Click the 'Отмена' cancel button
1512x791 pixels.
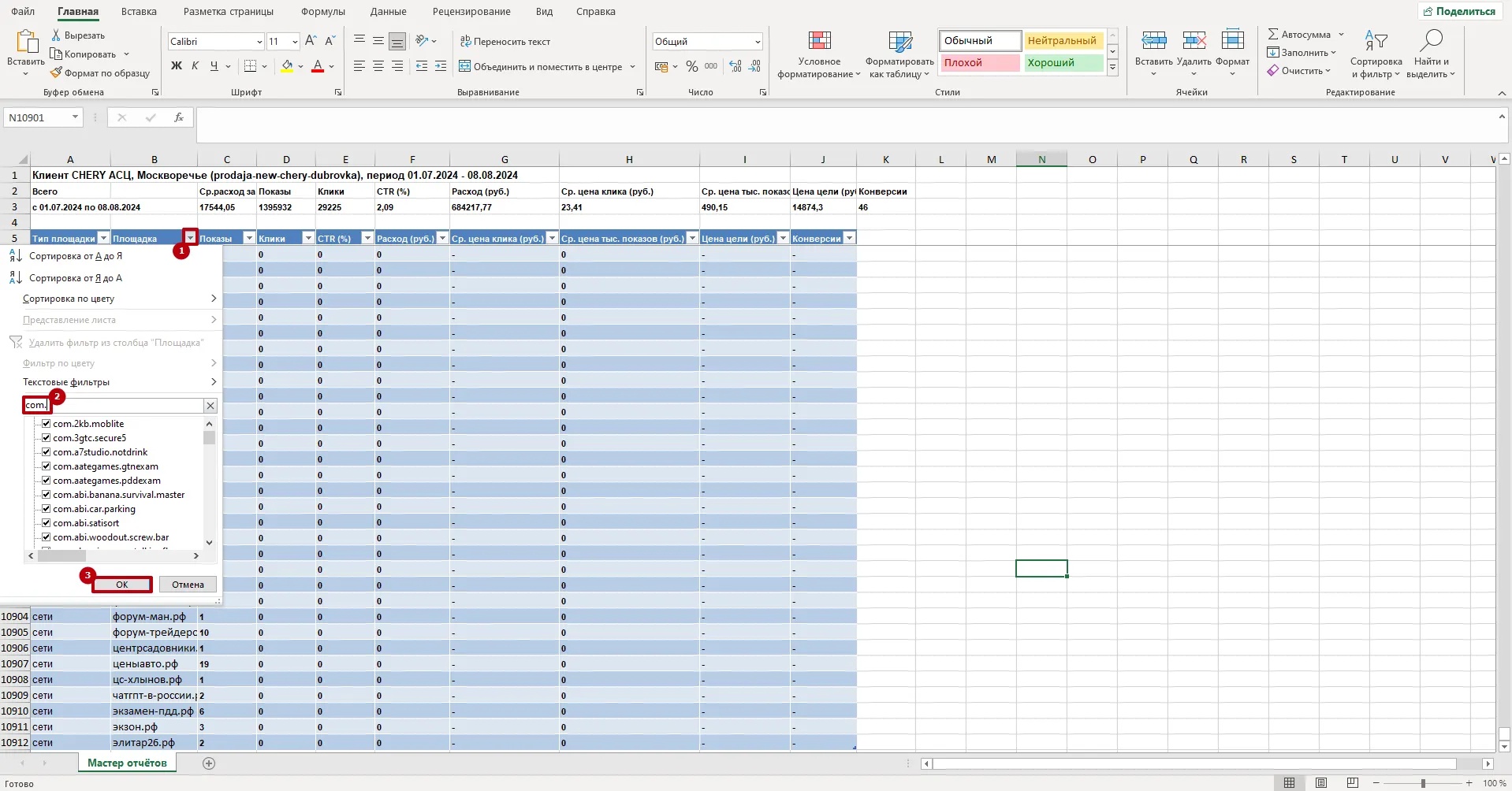click(x=188, y=585)
